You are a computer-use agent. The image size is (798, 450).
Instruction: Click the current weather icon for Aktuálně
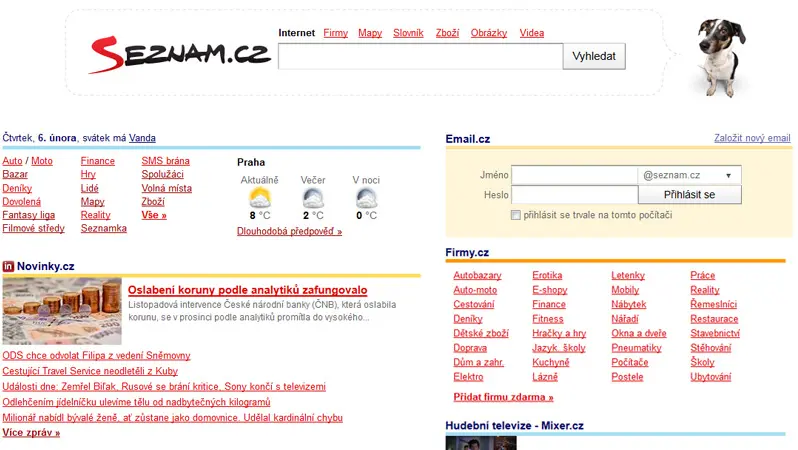260,198
